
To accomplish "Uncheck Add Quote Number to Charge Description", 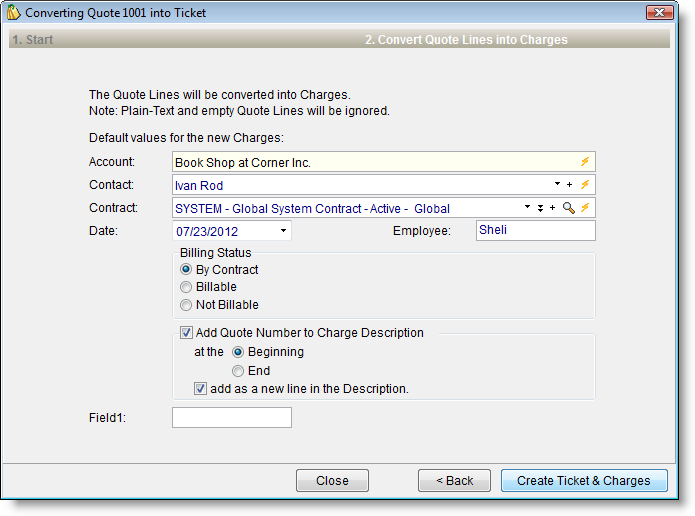I will point(186,333).
